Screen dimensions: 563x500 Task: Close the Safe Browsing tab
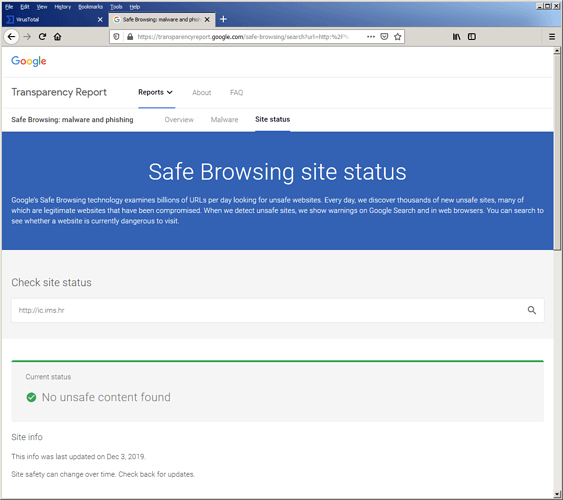(x=207, y=19)
